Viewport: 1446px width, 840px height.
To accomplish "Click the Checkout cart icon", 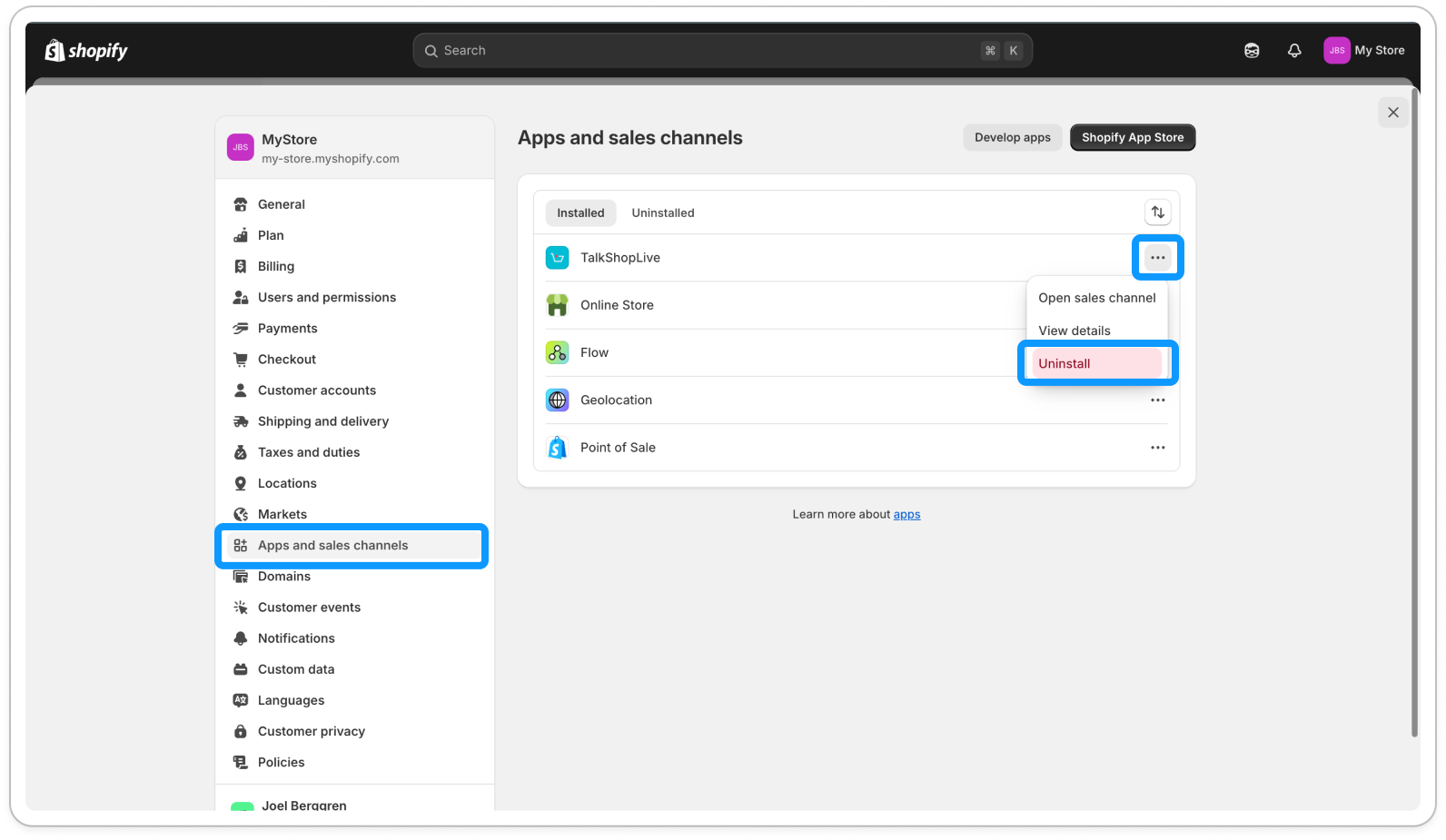I will 241,360.
